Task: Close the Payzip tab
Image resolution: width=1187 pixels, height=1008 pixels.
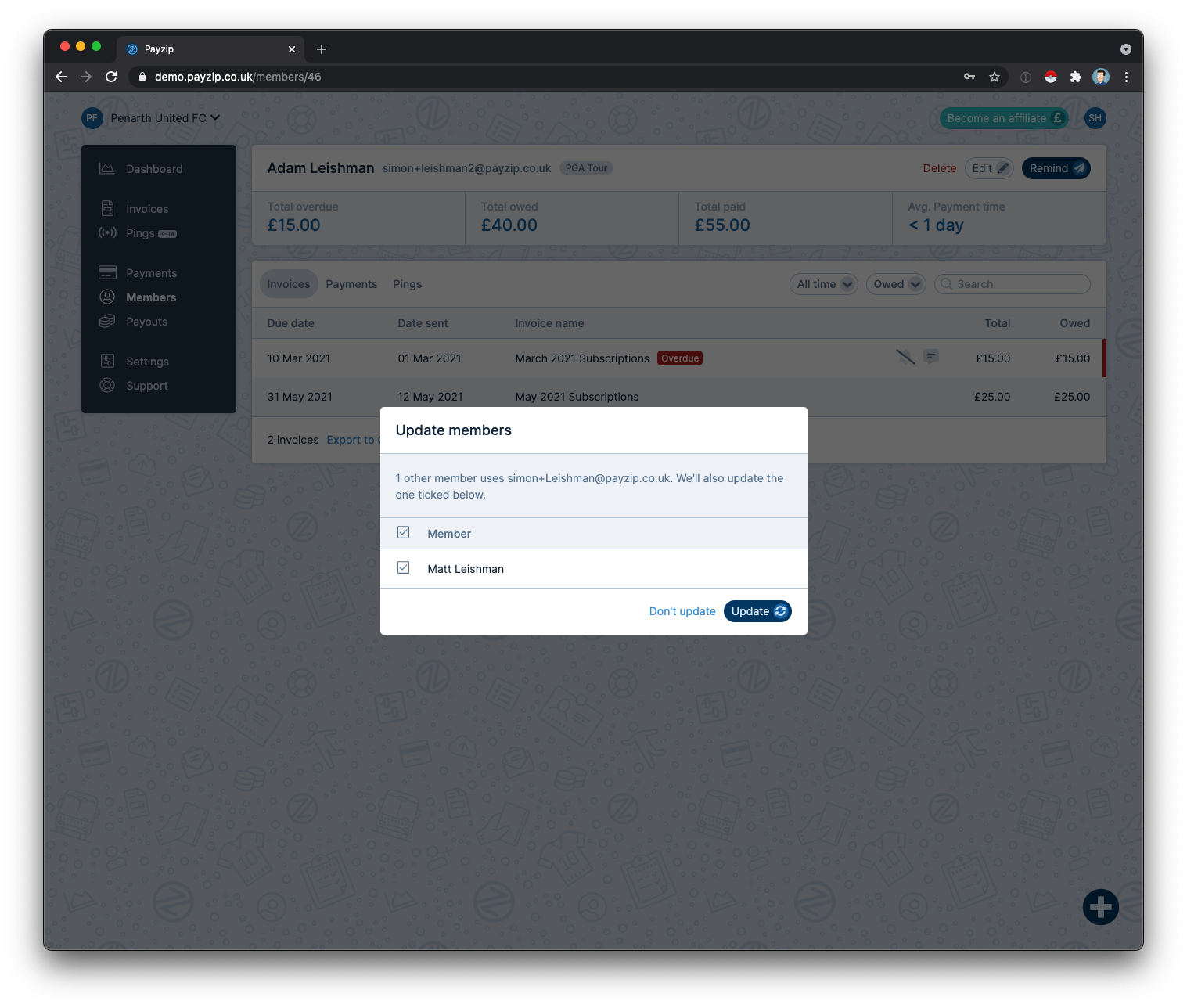Action: pyautogui.click(x=292, y=49)
